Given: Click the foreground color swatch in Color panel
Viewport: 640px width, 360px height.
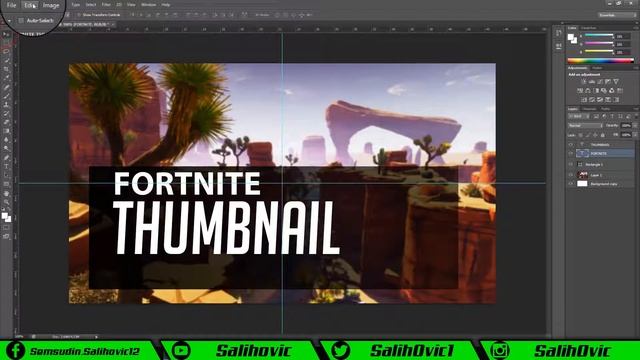Looking at the screenshot, I should point(571,37).
